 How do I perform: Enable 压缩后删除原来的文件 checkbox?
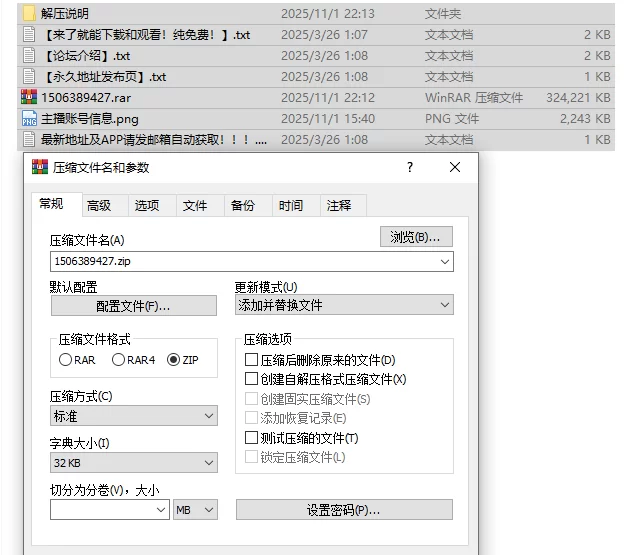[252, 360]
